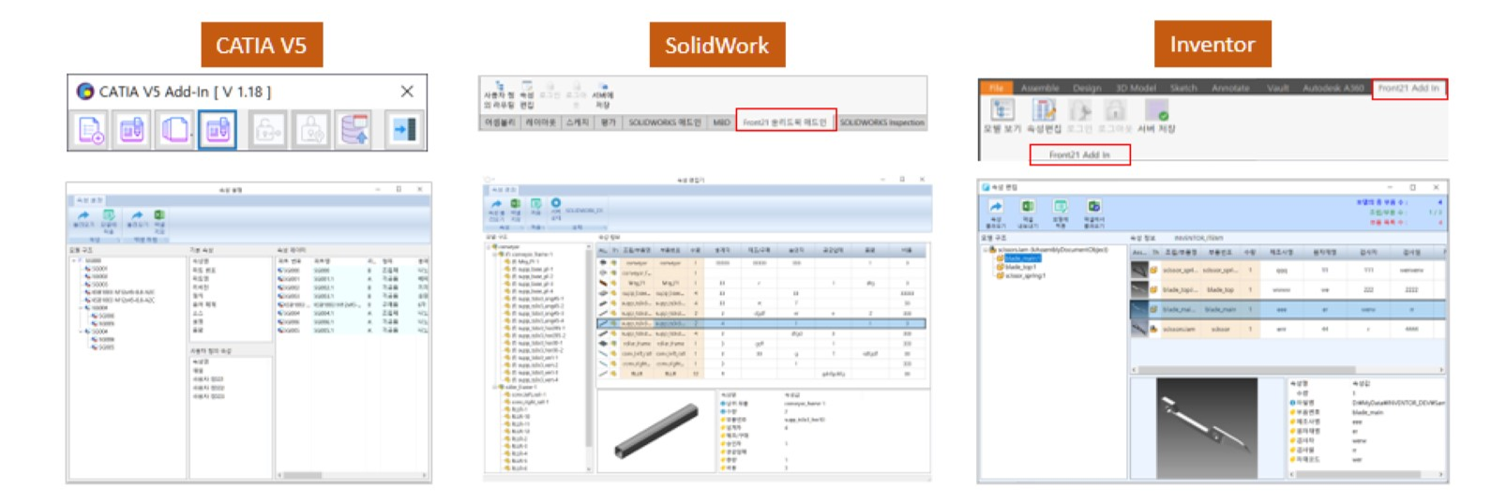Click the SolidWorks model tree vertical scrollbar
This screenshot has width=1503, height=496.
point(587,360)
